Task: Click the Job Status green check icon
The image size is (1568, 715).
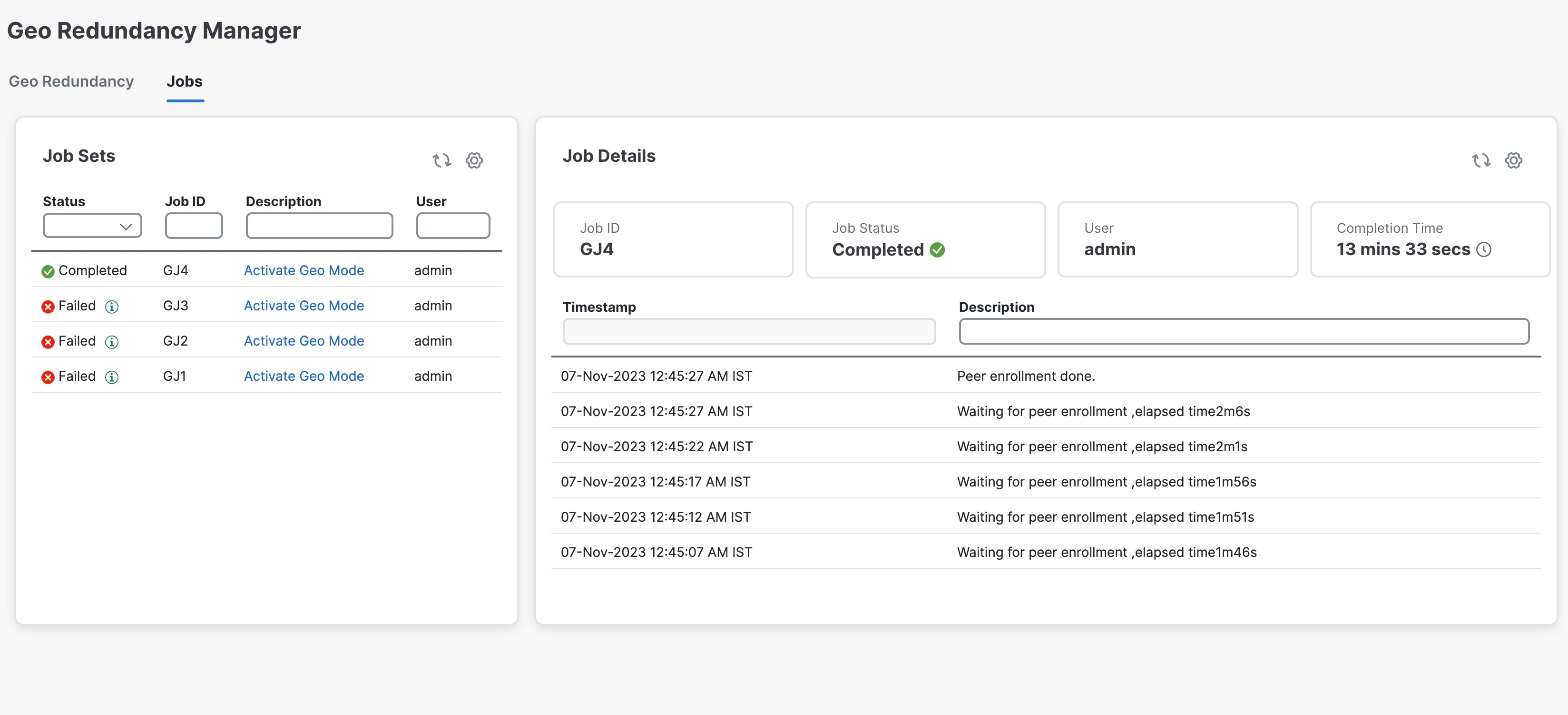Action: click(937, 250)
